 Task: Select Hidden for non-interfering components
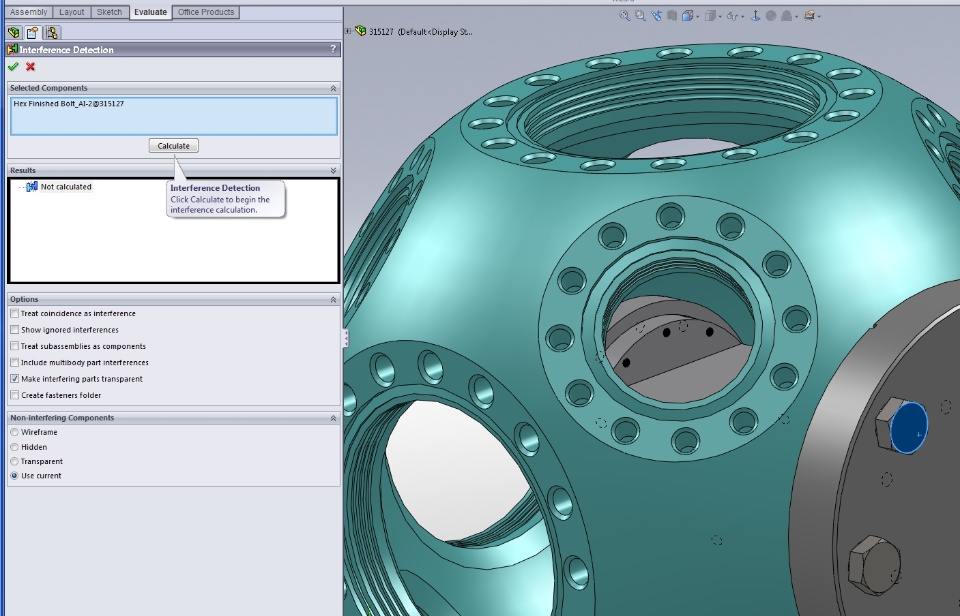[x=15, y=447]
